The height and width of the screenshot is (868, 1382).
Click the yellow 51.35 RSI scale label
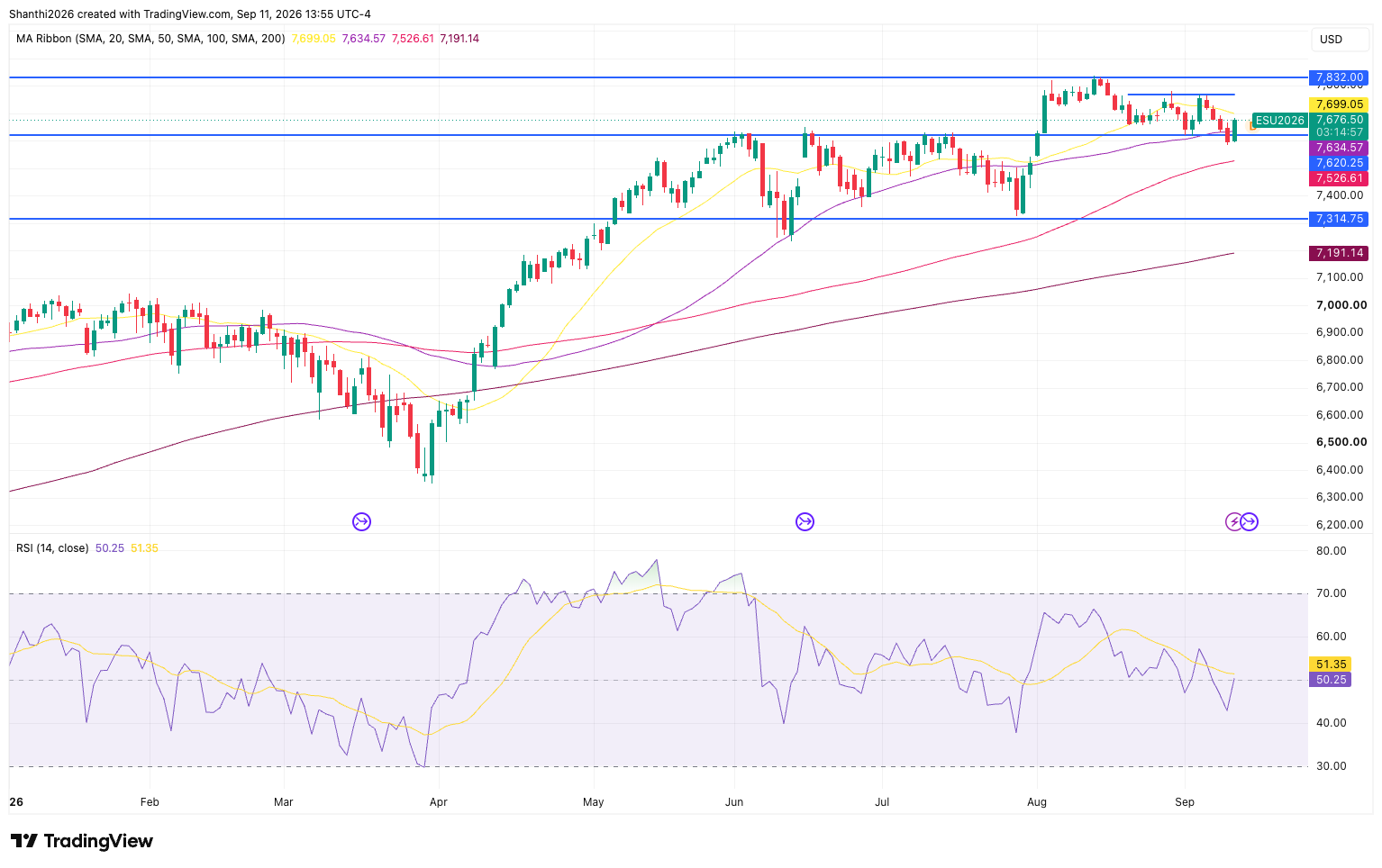(1330, 665)
